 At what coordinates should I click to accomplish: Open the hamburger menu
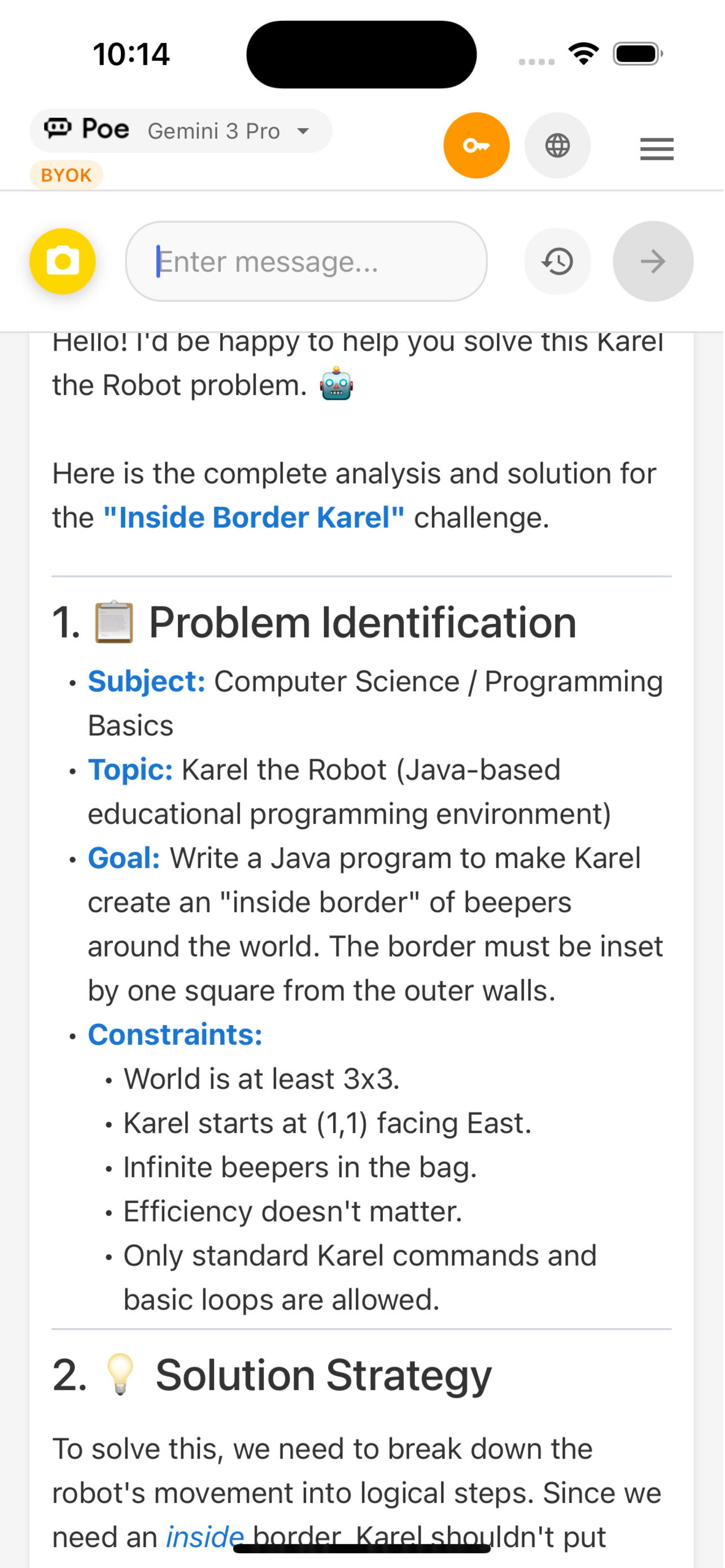tap(656, 148)
